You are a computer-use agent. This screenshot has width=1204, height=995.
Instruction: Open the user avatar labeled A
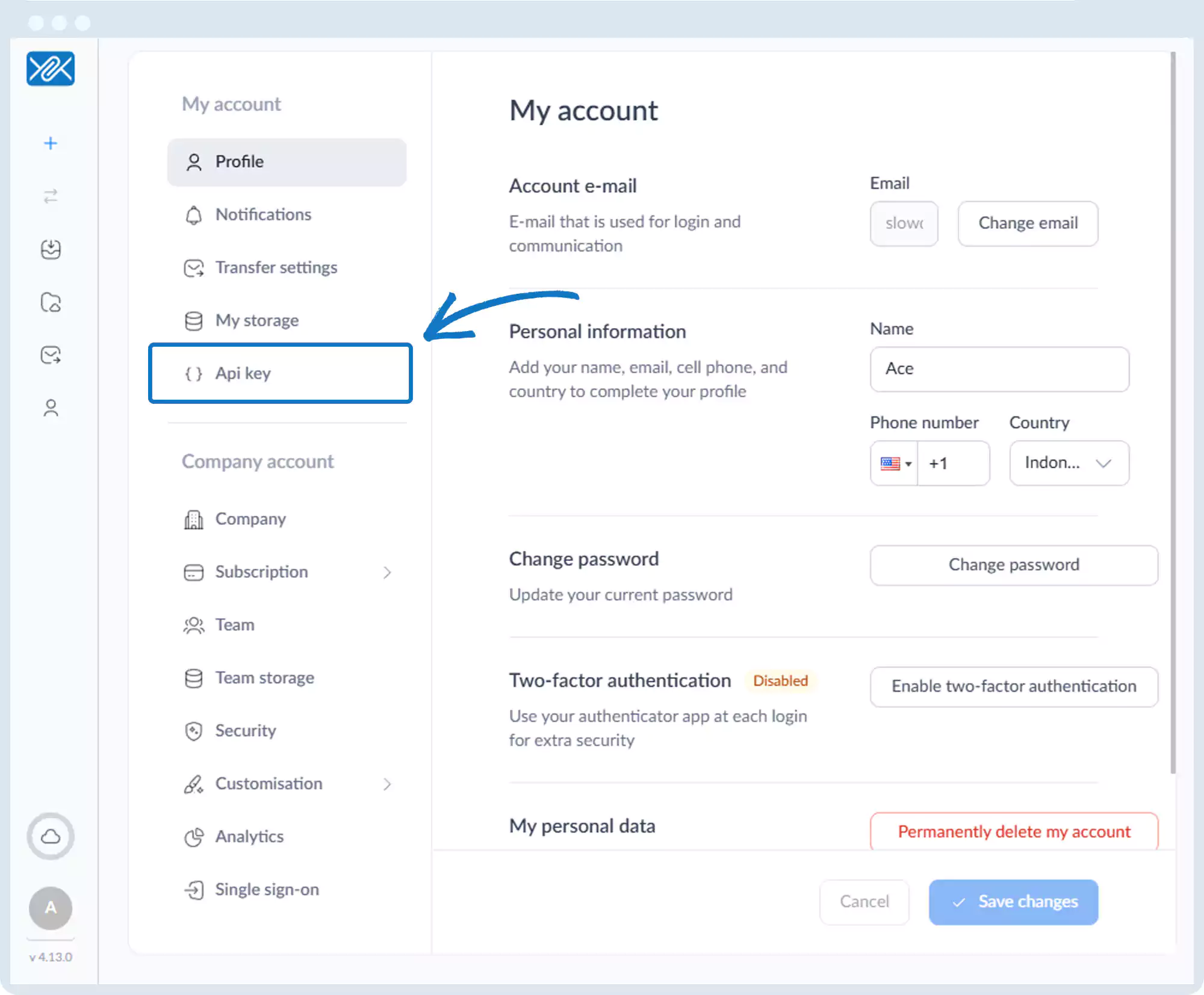(51, 908)
